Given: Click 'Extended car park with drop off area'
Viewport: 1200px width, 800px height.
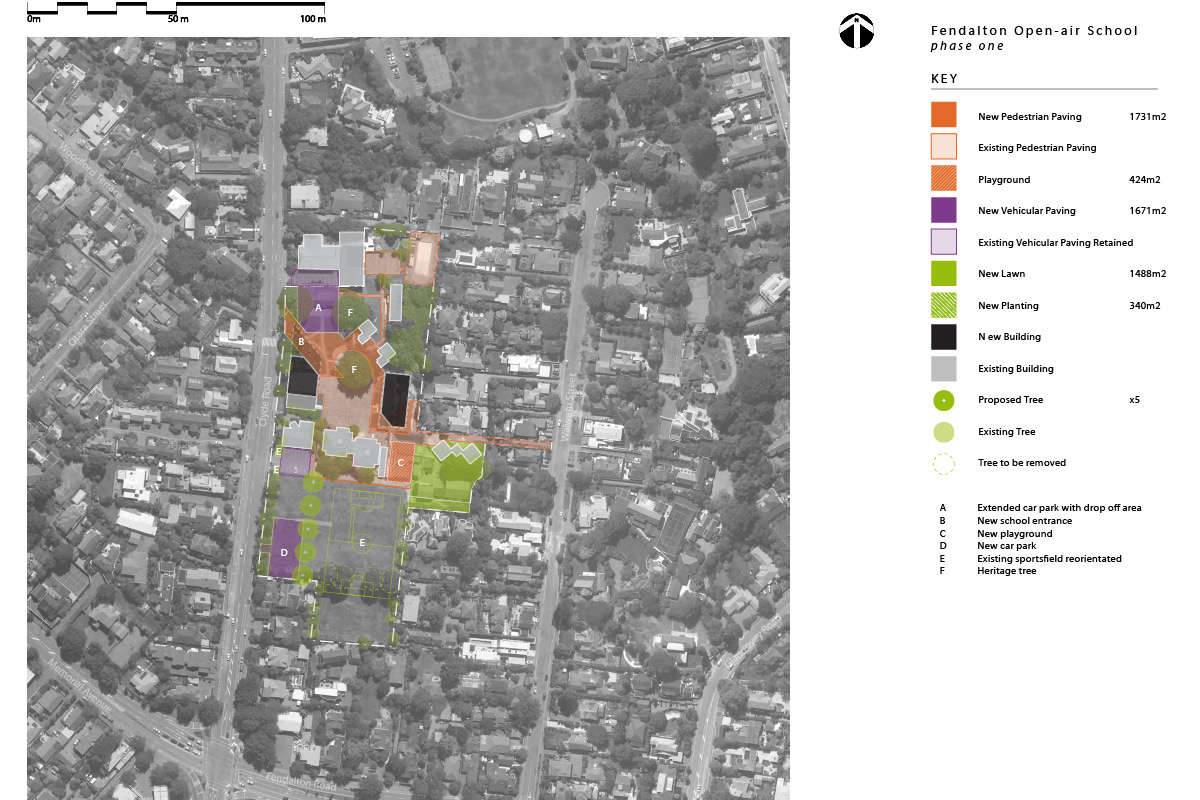Looking at the screenshot, I should pyautogui.click(x=1059, y=508).
